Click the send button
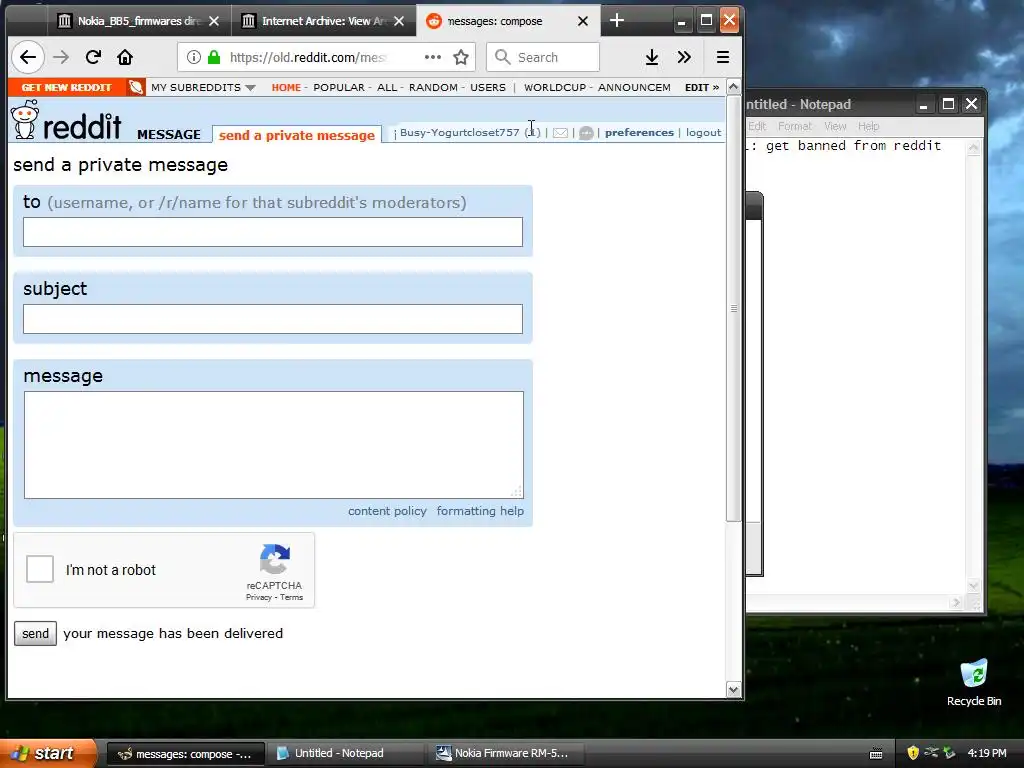The height and width of the screenshot is (768, 1024). [35, 633]
